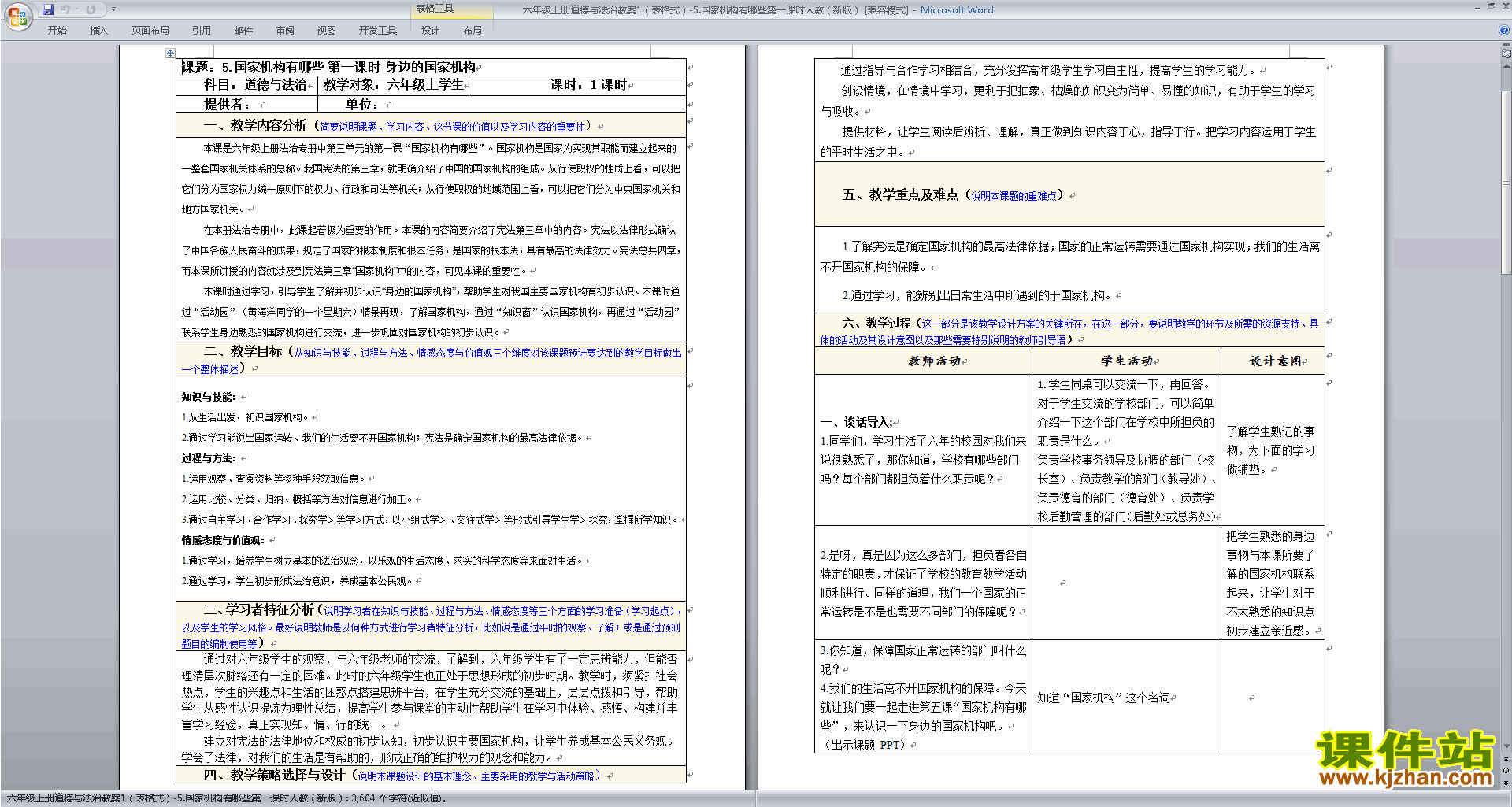This screenshot has width=1512, height=807.
Task: Click the heading 二、教学目标
Action: (x=243, y=352)
